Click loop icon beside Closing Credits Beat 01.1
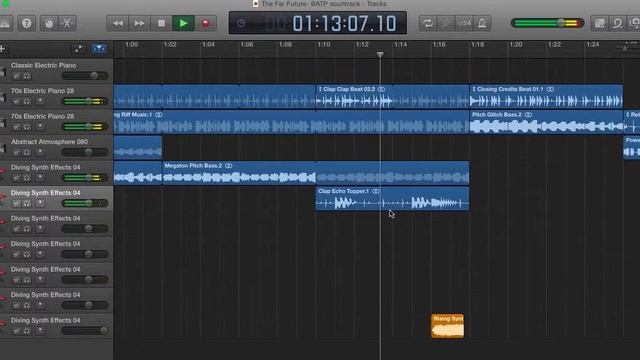 [550, 89]
